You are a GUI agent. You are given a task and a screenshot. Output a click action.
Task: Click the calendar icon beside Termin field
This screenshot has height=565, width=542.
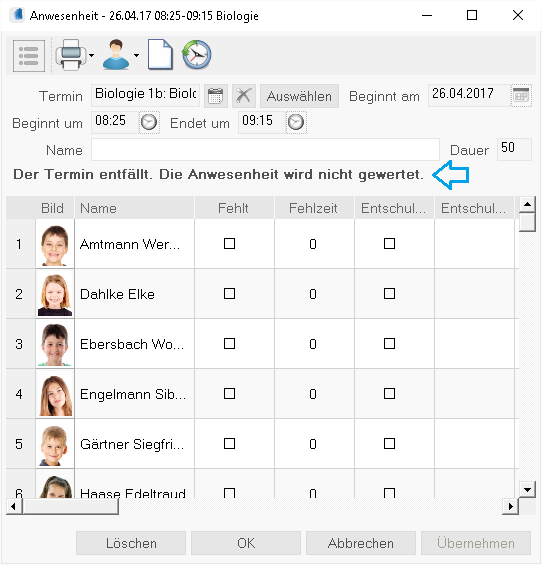[x=216, y=96]
